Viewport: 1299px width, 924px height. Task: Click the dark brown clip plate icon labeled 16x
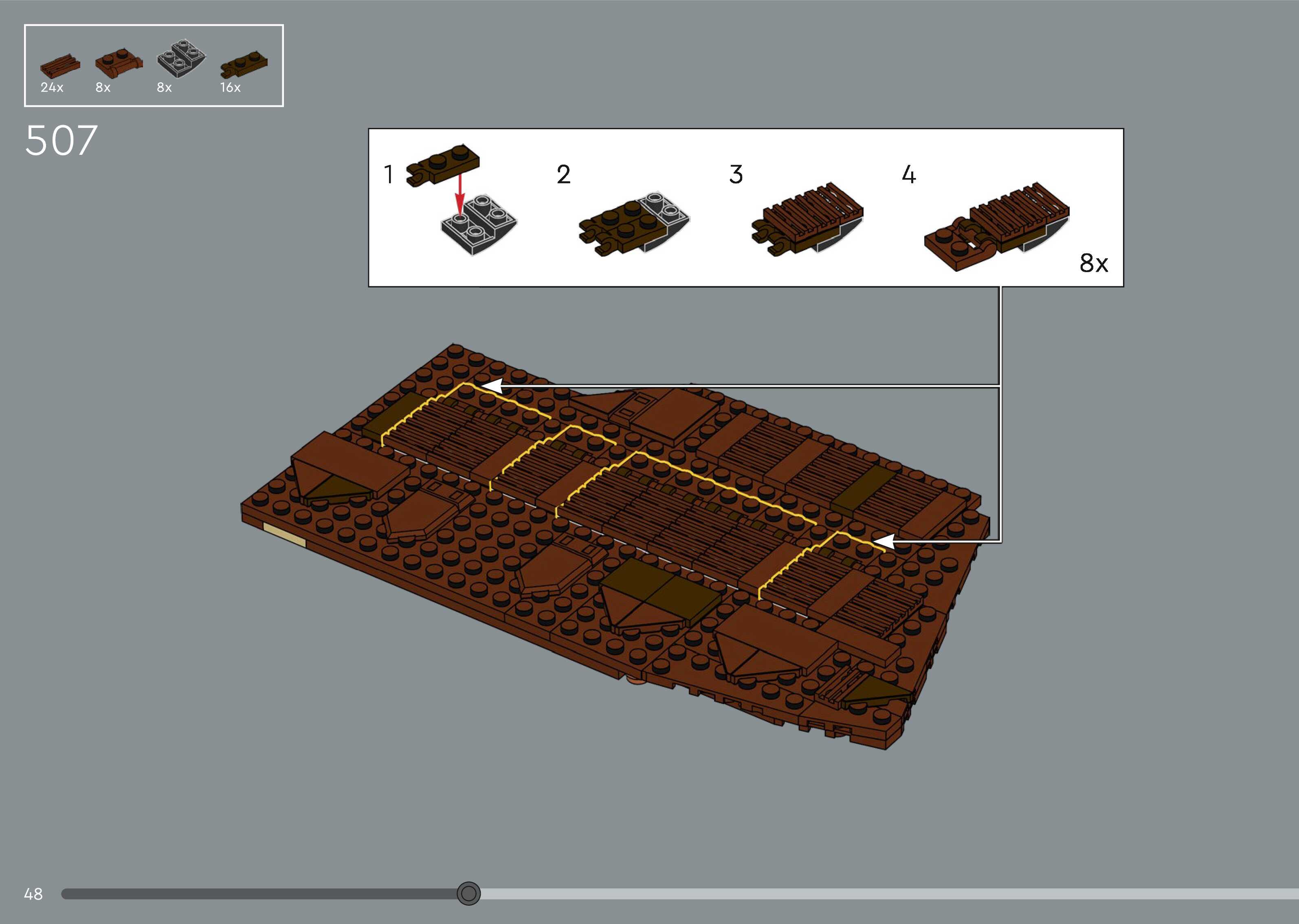pyautogui.click(x=244, y=65)
